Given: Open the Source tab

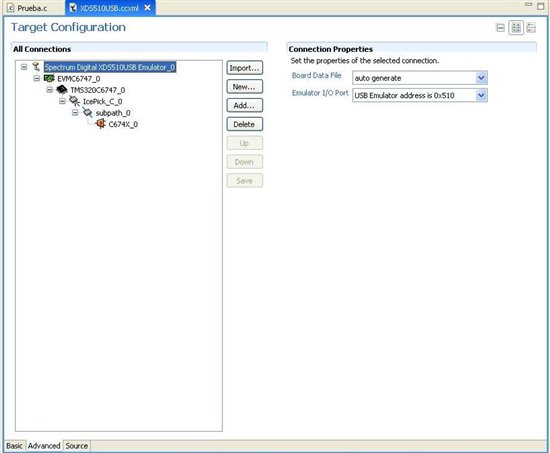Looking at the screenshot, I should pyautogui.click(x=76, y=446).
